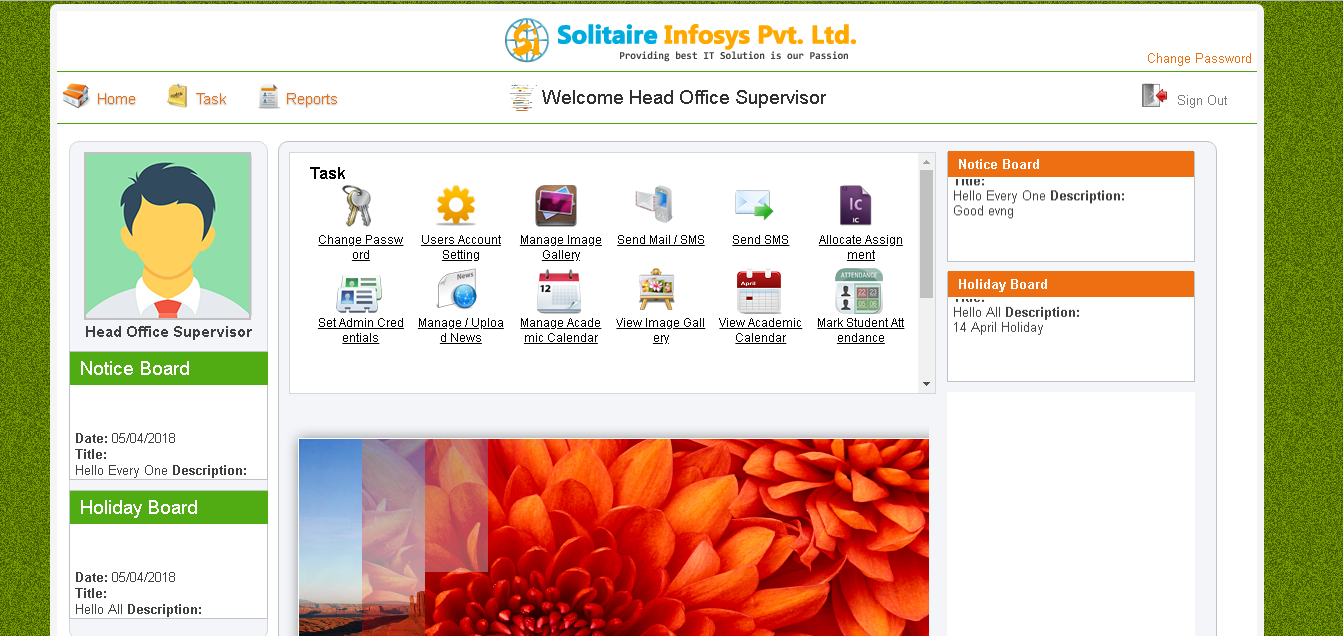Click 'Welcome Head Office Supervisor' heading
The width and height of the screenshot is (1343, 636).
684,97
